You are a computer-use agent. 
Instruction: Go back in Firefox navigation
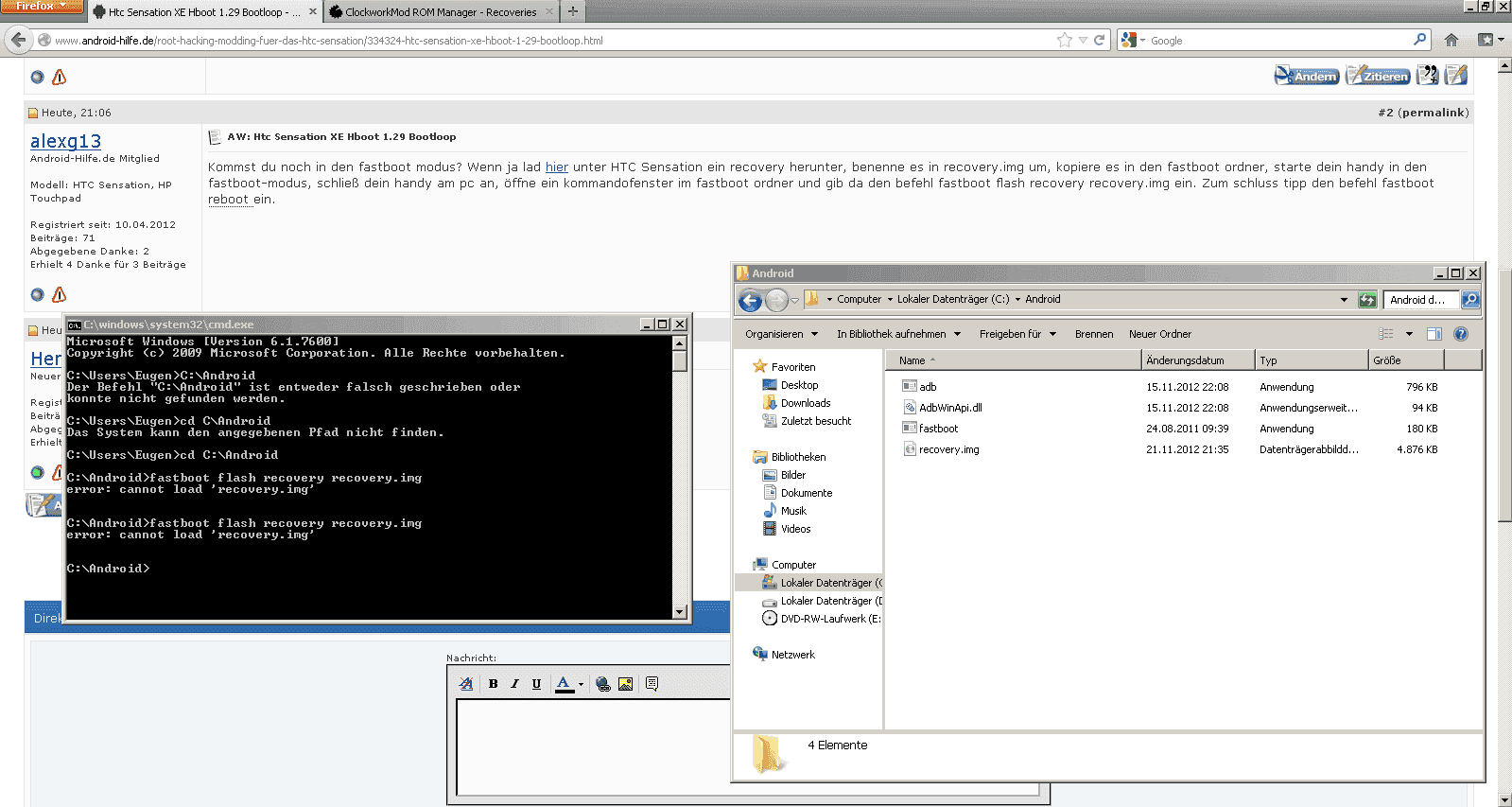(18, 40)
